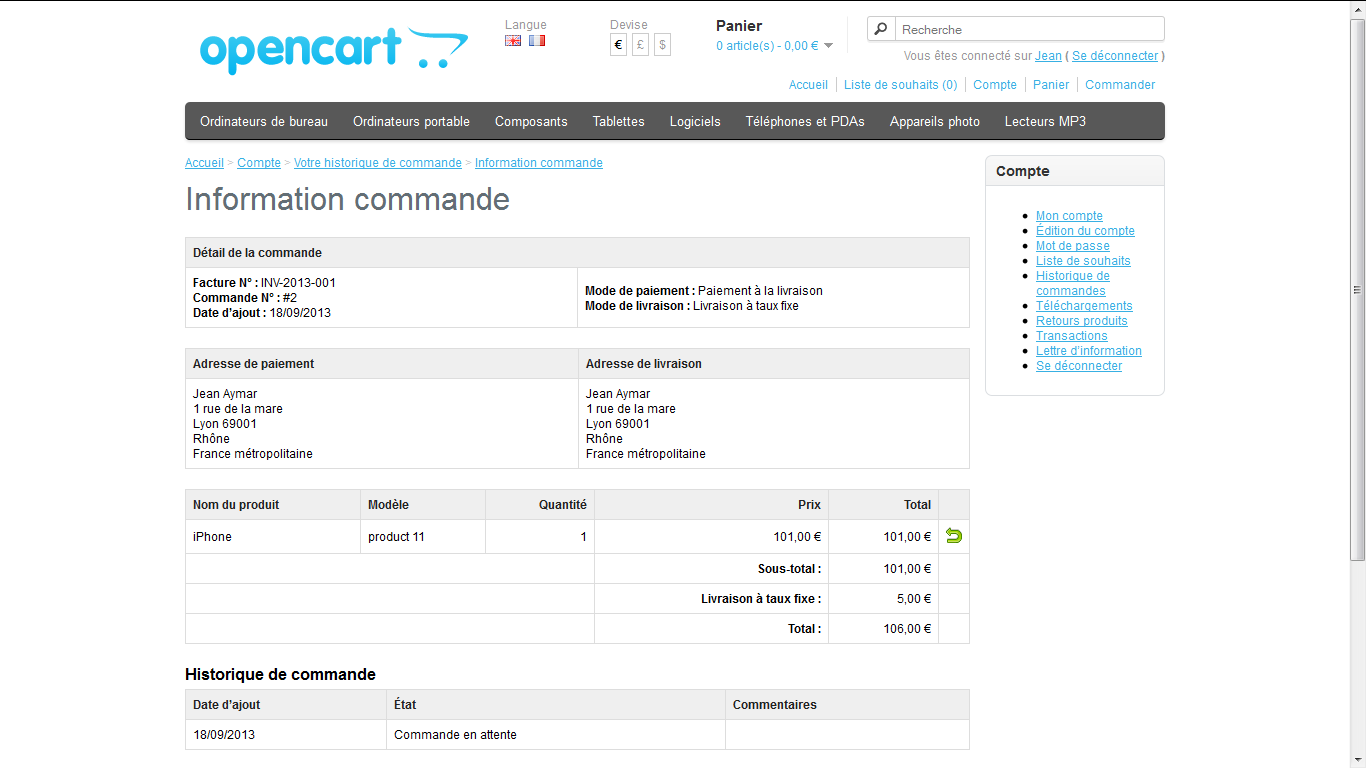
Task: Click the Lettre d'information sidebar link
Action: coord(1088,351)
